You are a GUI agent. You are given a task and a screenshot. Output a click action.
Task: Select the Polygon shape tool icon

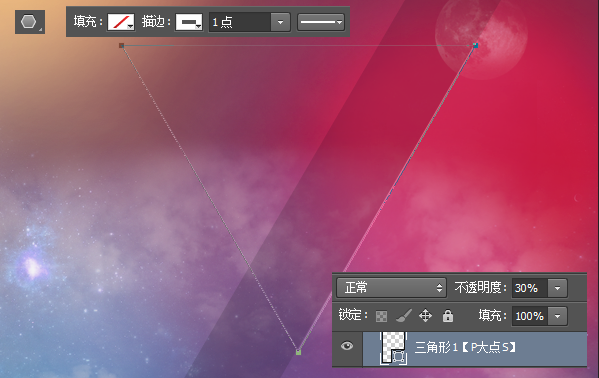tap(30, 22)
